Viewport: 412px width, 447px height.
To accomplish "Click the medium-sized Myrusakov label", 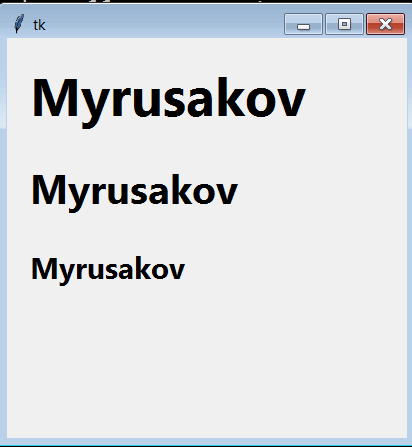I will pos(134,193).
